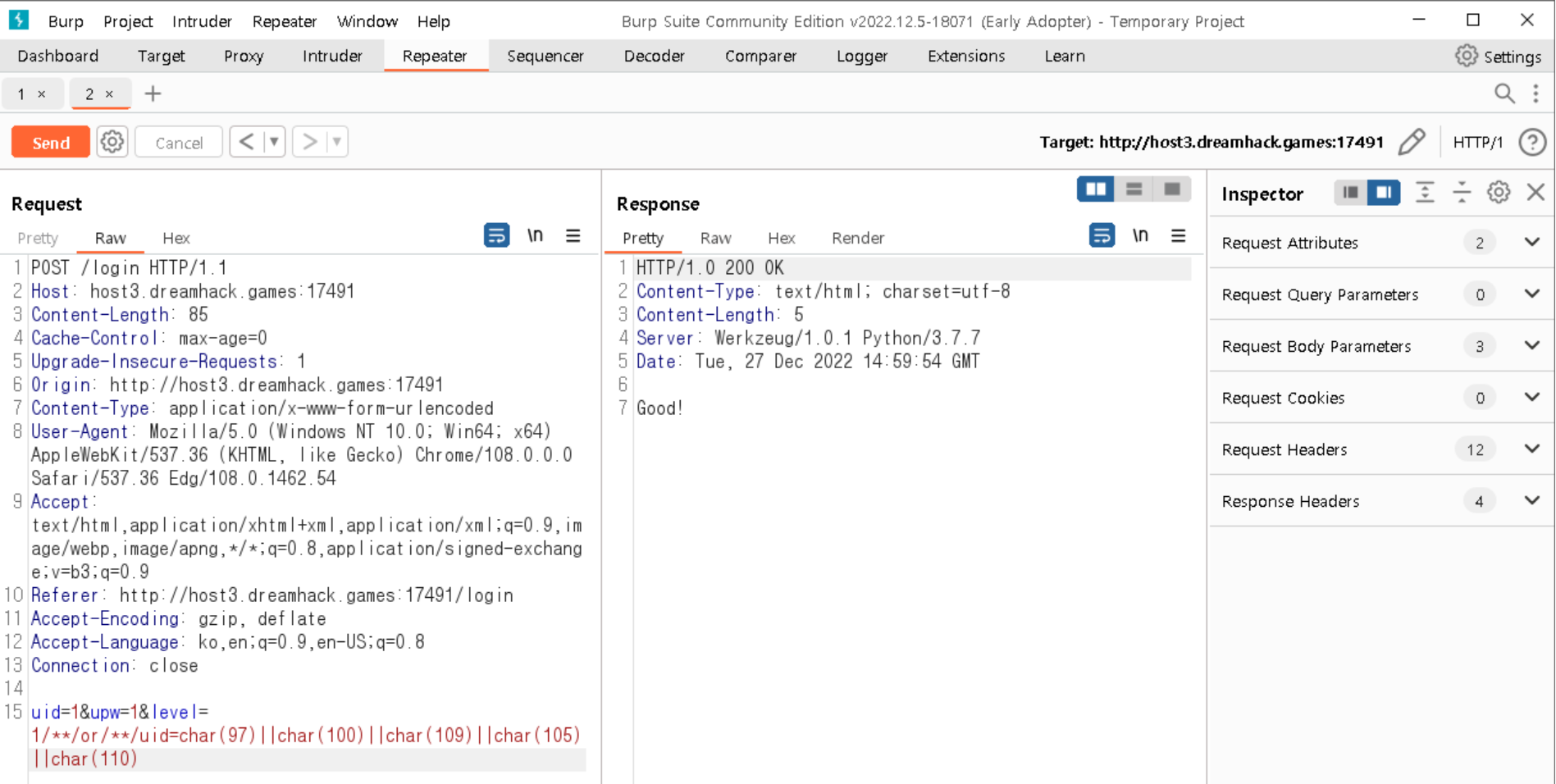The height and width of the screenshot is (784, 1556).
Task: Open Inspector settings gear
Action: [x=1499, y=193]
